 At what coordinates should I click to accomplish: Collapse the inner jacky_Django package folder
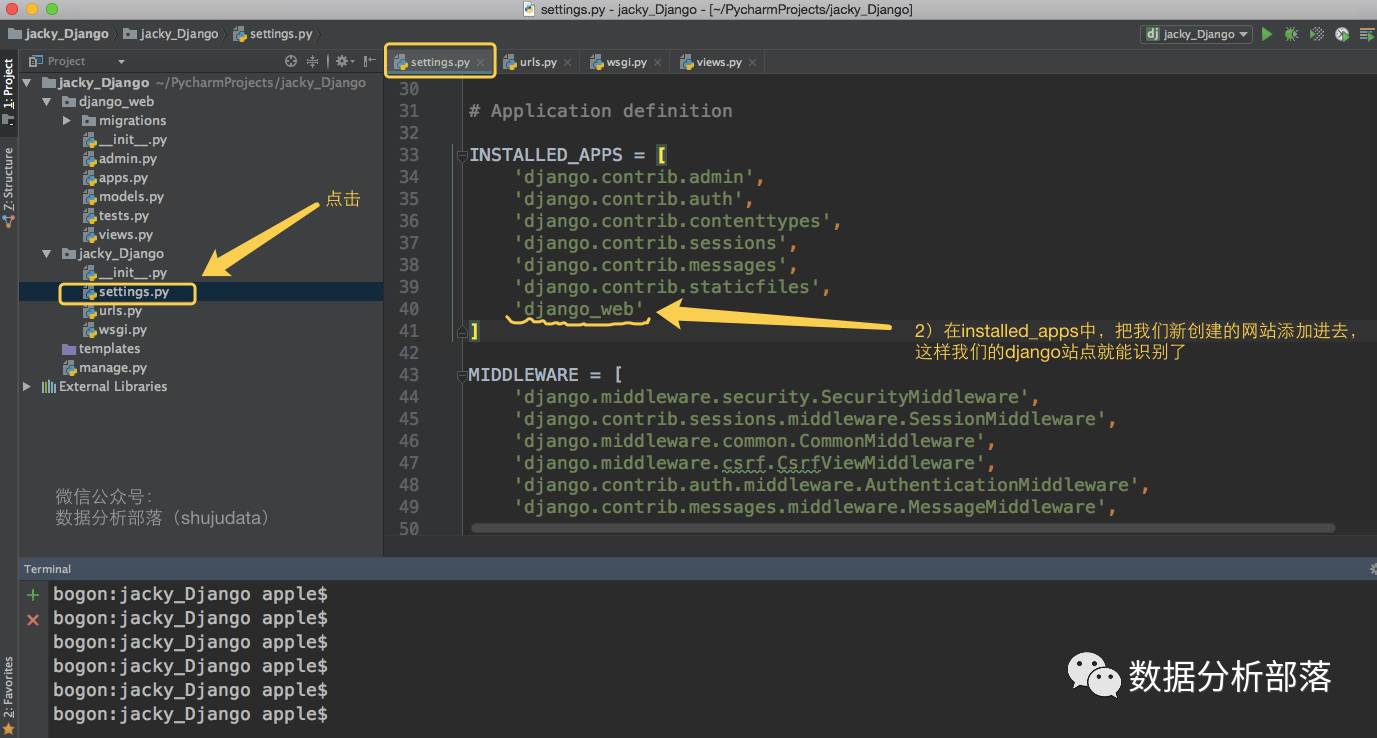pyautogui.click(x=46, y=254)
